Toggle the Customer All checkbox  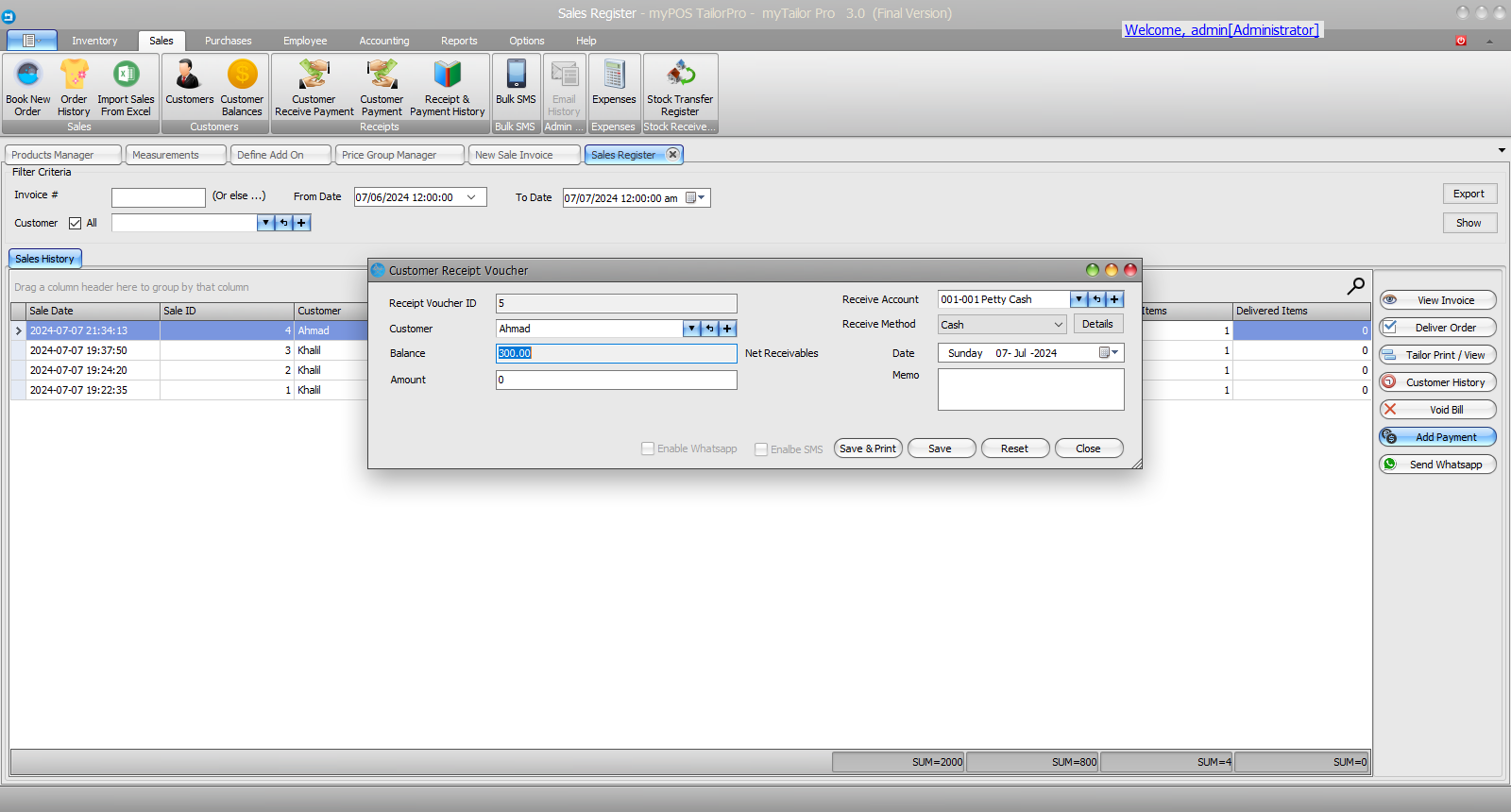76,224
